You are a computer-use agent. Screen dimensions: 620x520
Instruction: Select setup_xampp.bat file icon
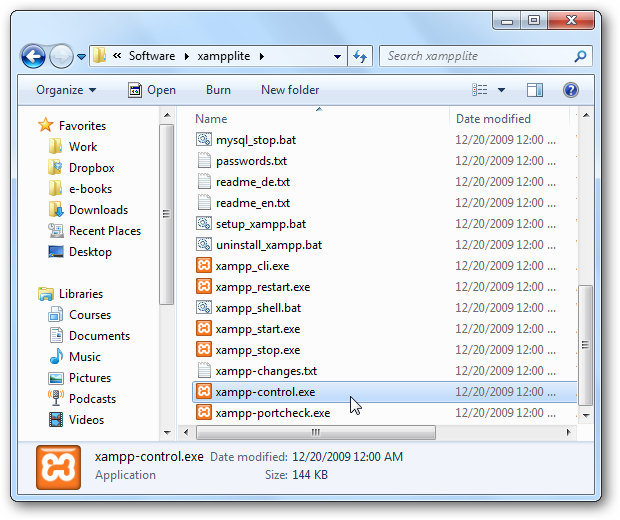[204, 223]
